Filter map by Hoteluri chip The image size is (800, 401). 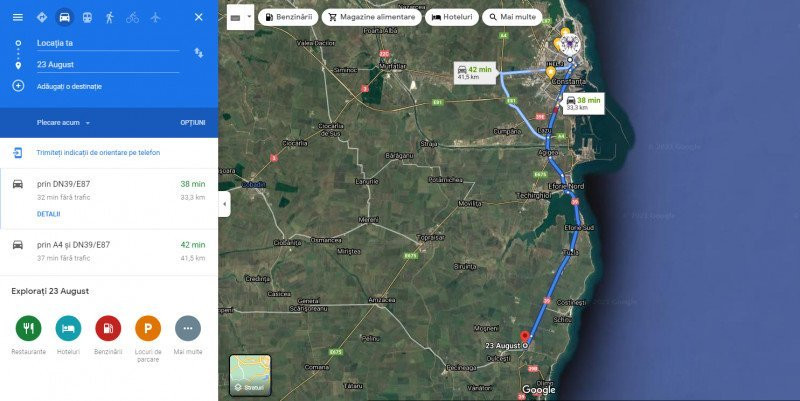tap(452, 17)
